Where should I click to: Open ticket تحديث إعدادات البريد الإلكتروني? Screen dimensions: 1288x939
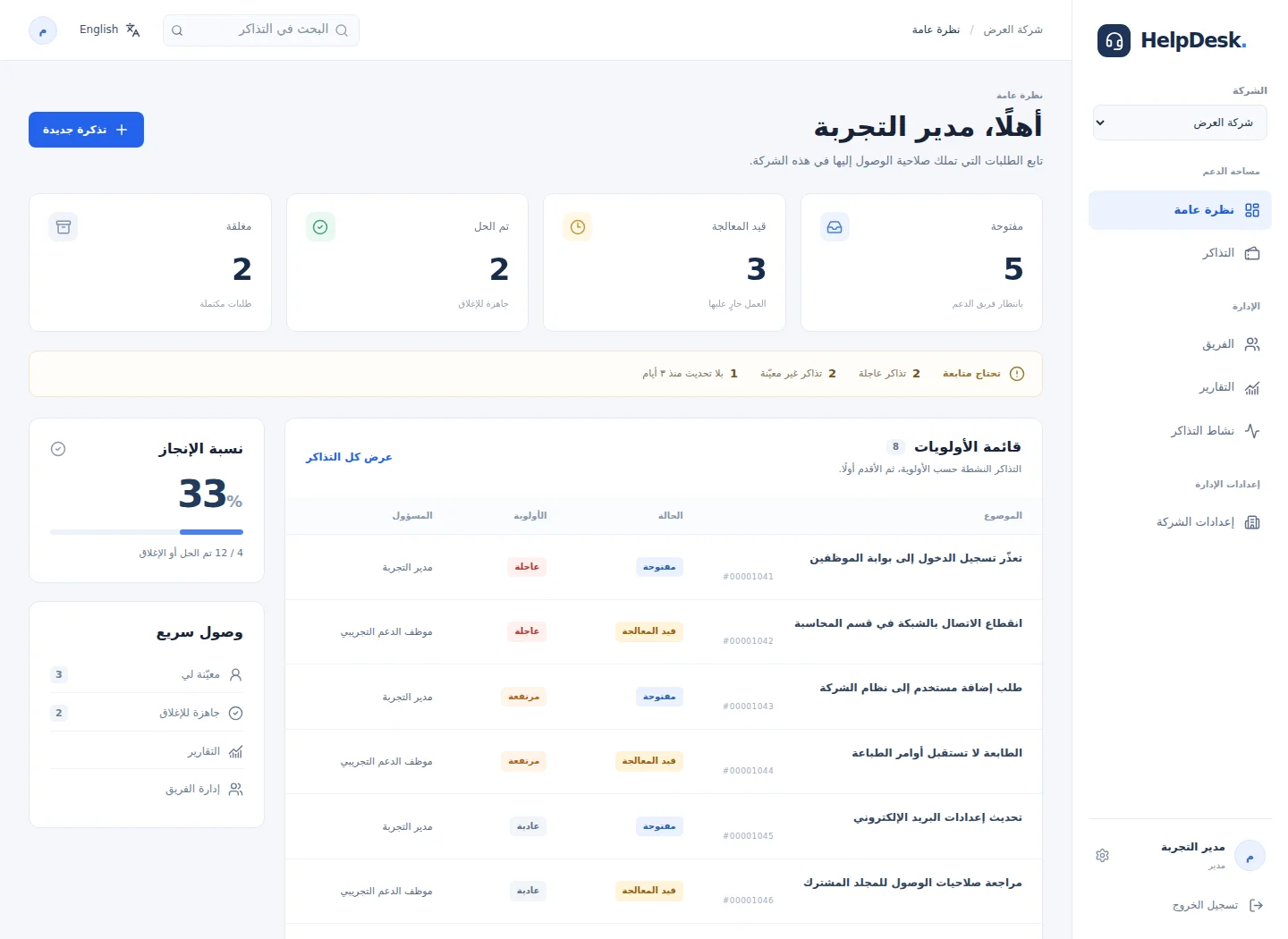pos(937,817)
